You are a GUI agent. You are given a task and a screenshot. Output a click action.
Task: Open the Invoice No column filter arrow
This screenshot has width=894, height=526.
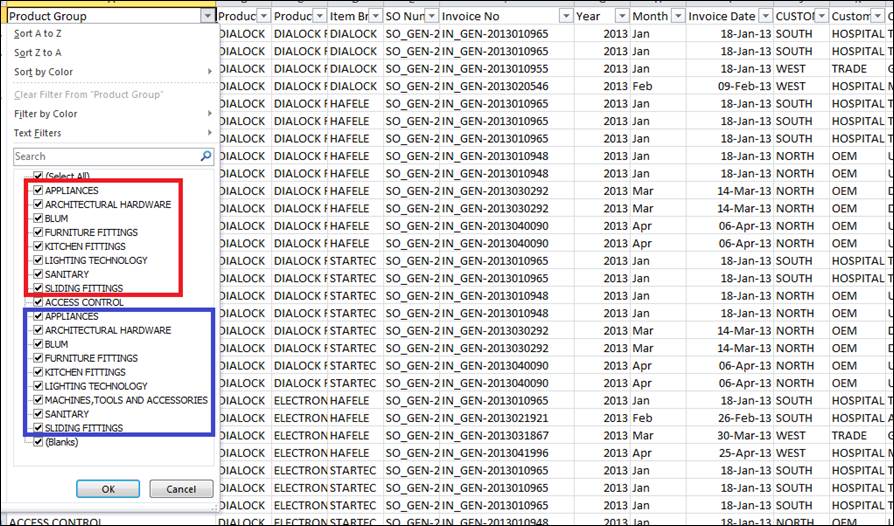tap(566, 16)
